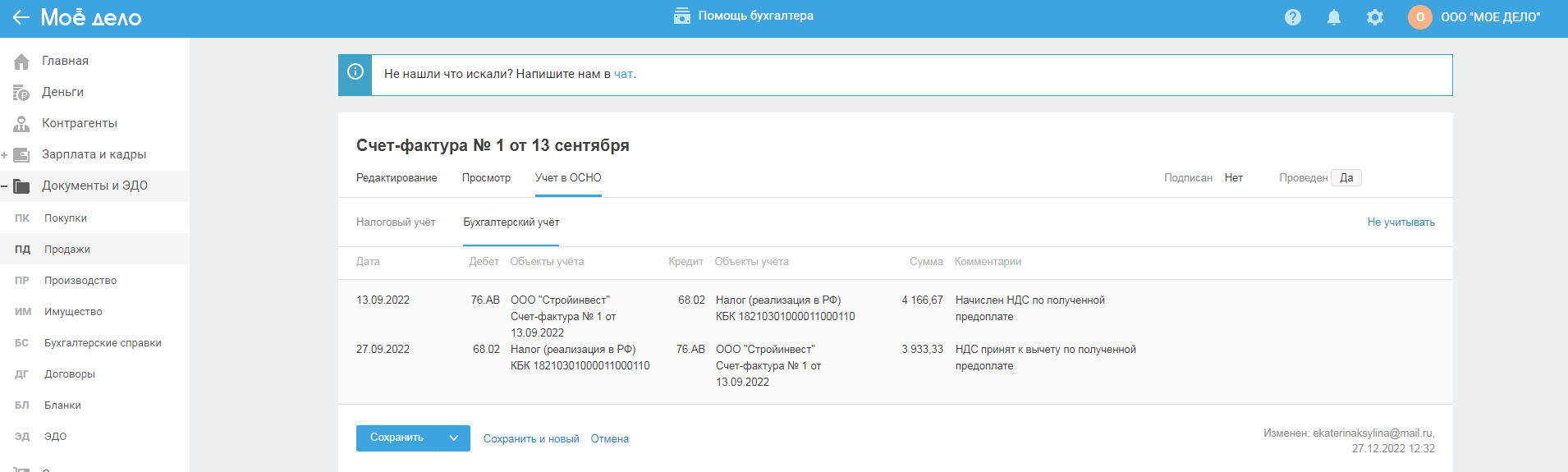The width and height of the screenshot is (1568, 472).
Task: Open Главная via the home icon
Action: pyautogui.click(x=21, y=62)
